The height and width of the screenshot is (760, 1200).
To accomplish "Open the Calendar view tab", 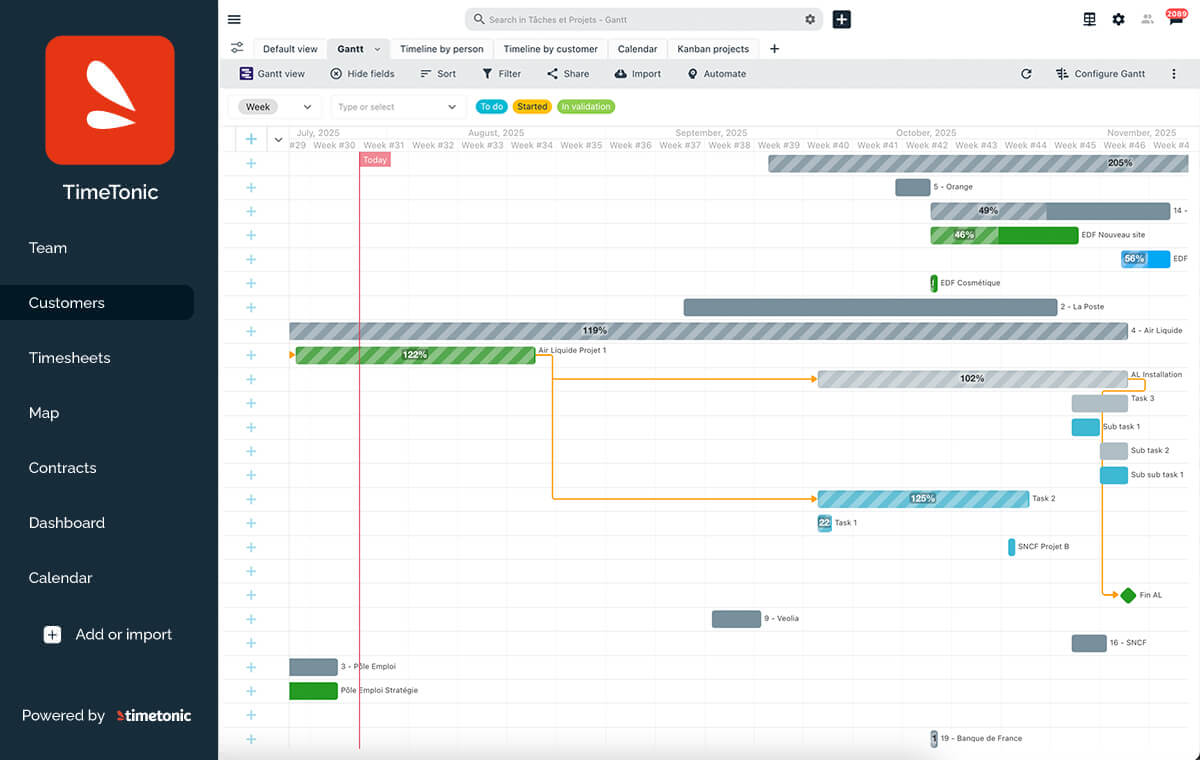I will (637, 49).
